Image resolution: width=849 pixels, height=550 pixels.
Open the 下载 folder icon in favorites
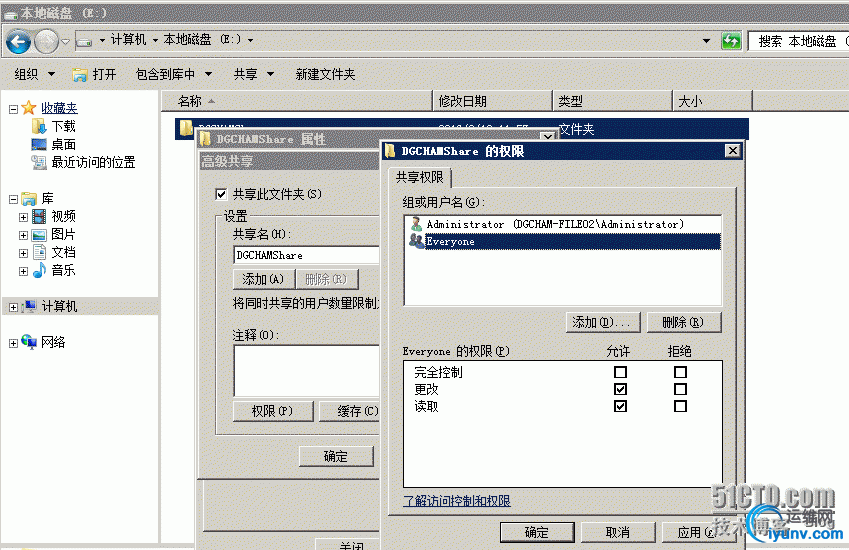[39, 127]
